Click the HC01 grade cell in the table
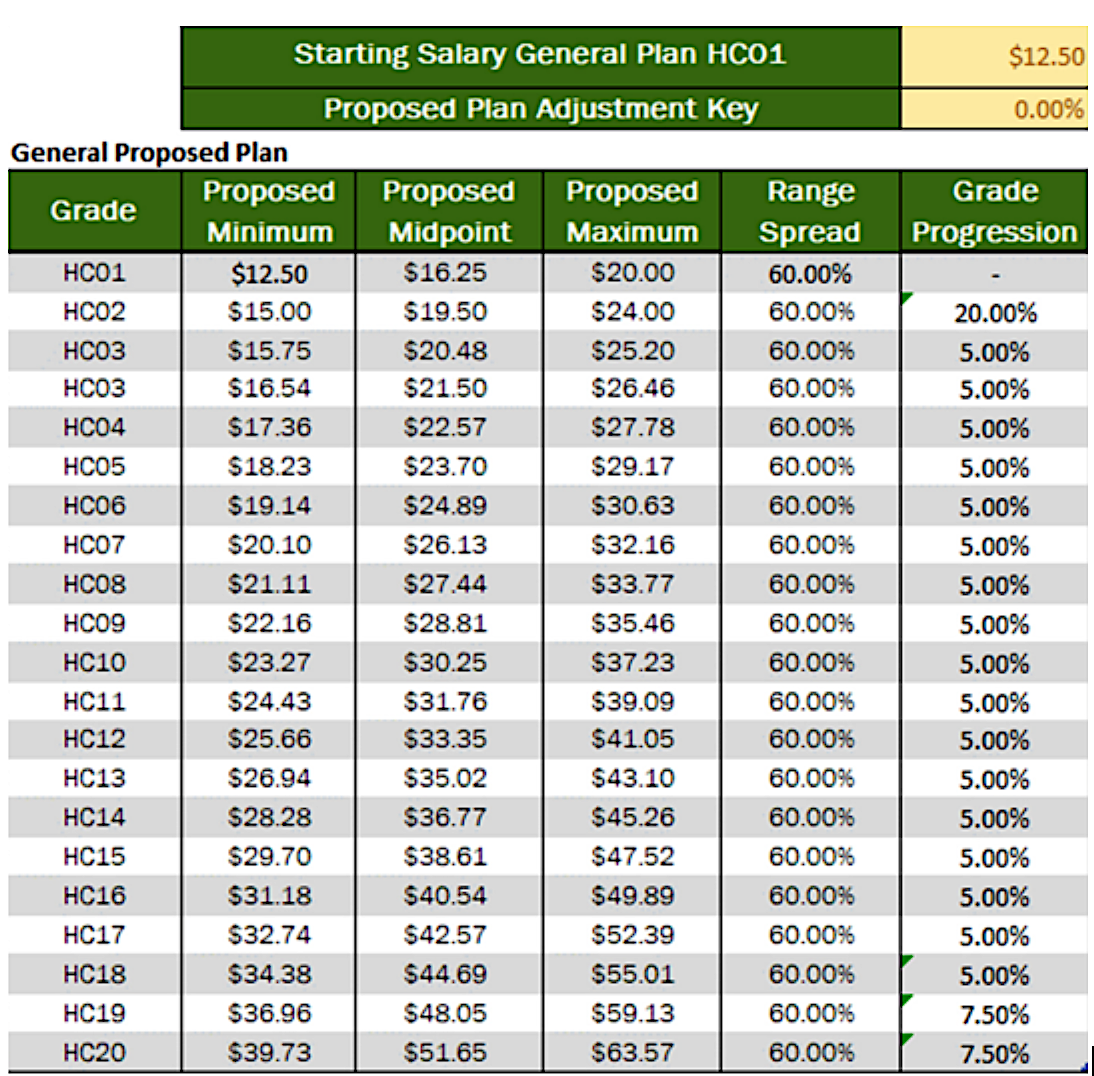 pos(94,273)
